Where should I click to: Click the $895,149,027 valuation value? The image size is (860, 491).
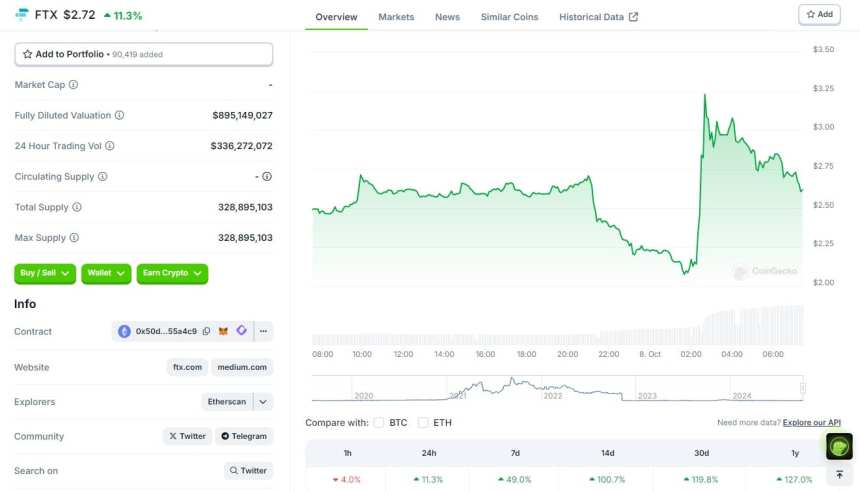[242, 115]
